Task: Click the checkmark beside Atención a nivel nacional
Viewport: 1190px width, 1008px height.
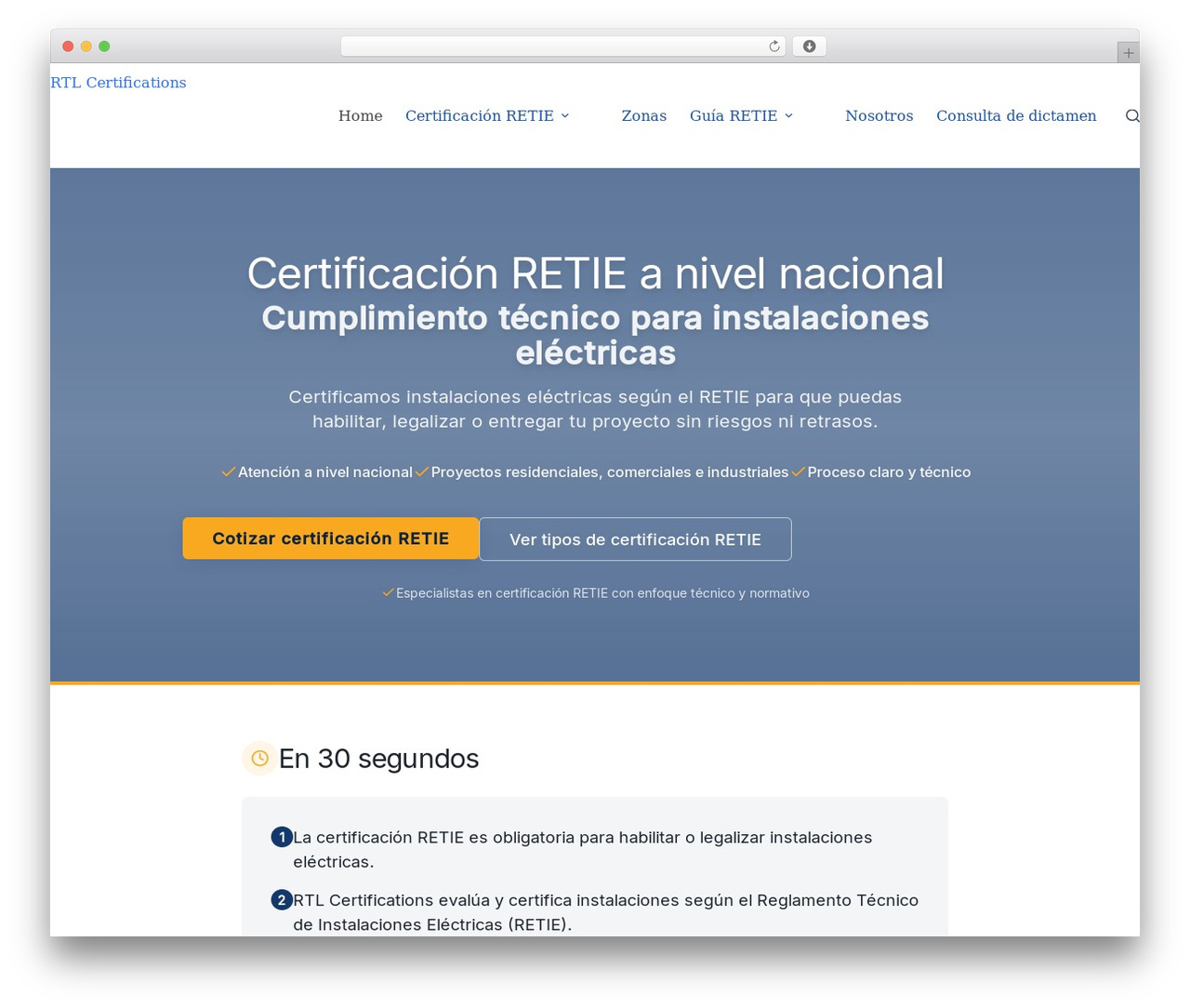Action: (228, 472)
